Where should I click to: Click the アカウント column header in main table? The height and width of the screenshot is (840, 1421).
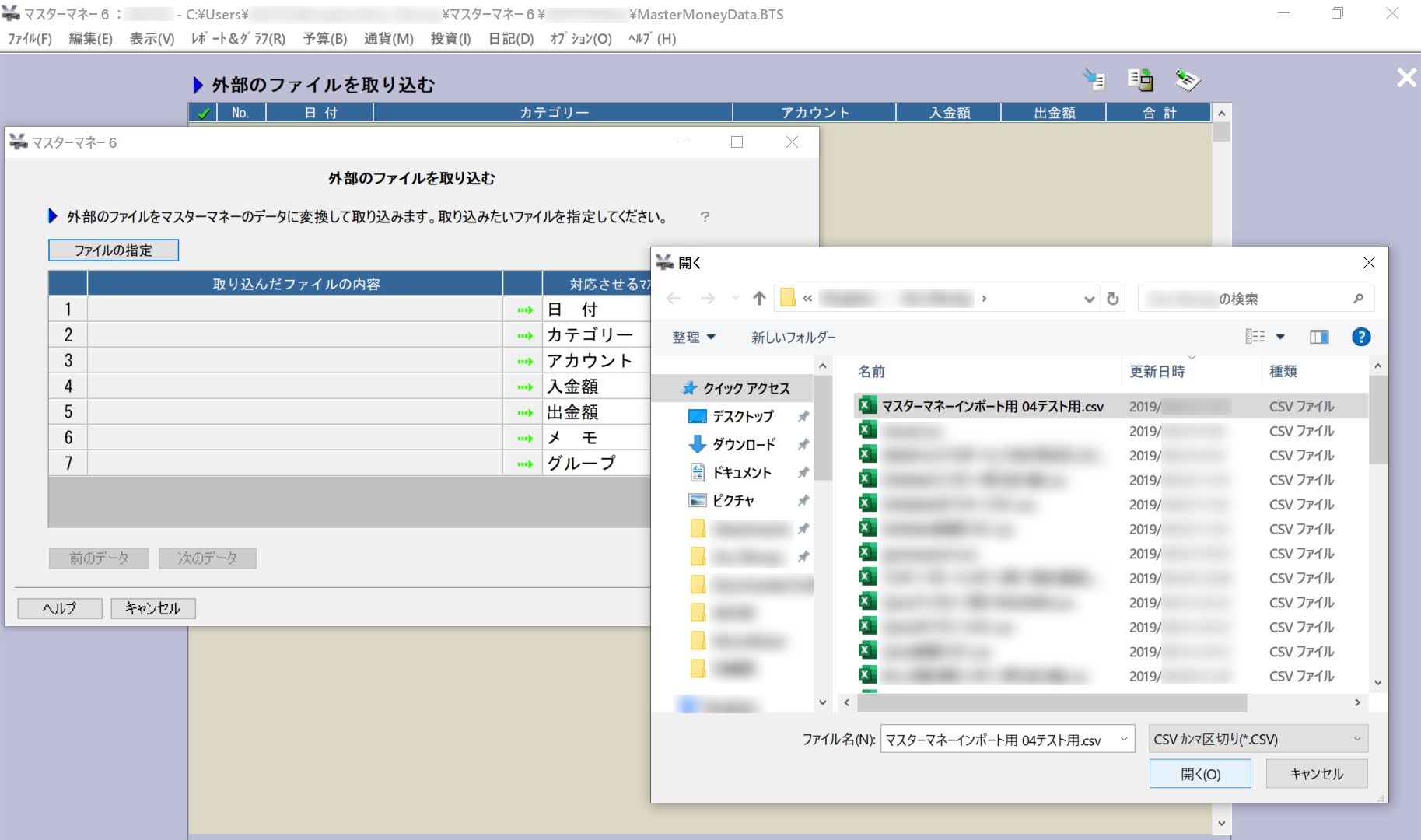pos(814,113)
